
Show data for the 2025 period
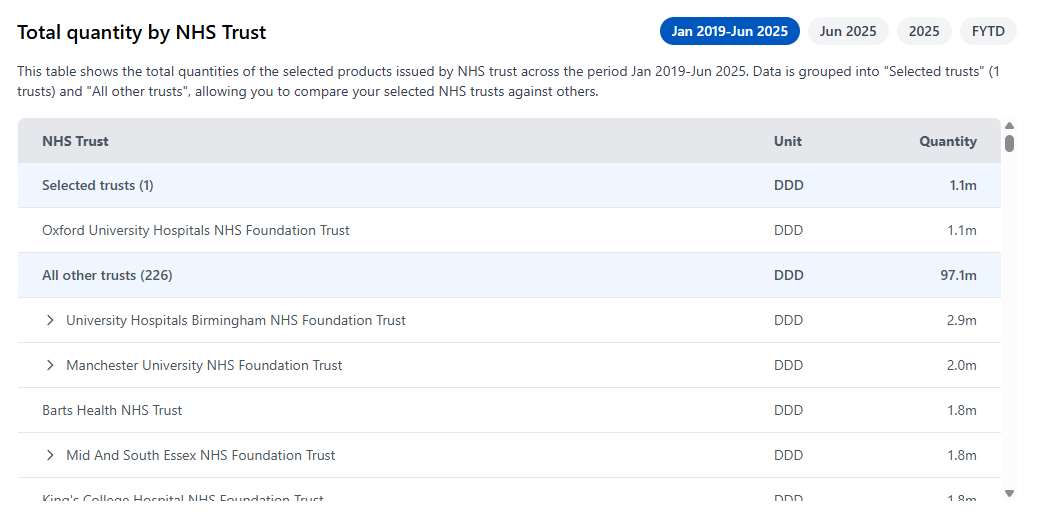coord(923,31)
